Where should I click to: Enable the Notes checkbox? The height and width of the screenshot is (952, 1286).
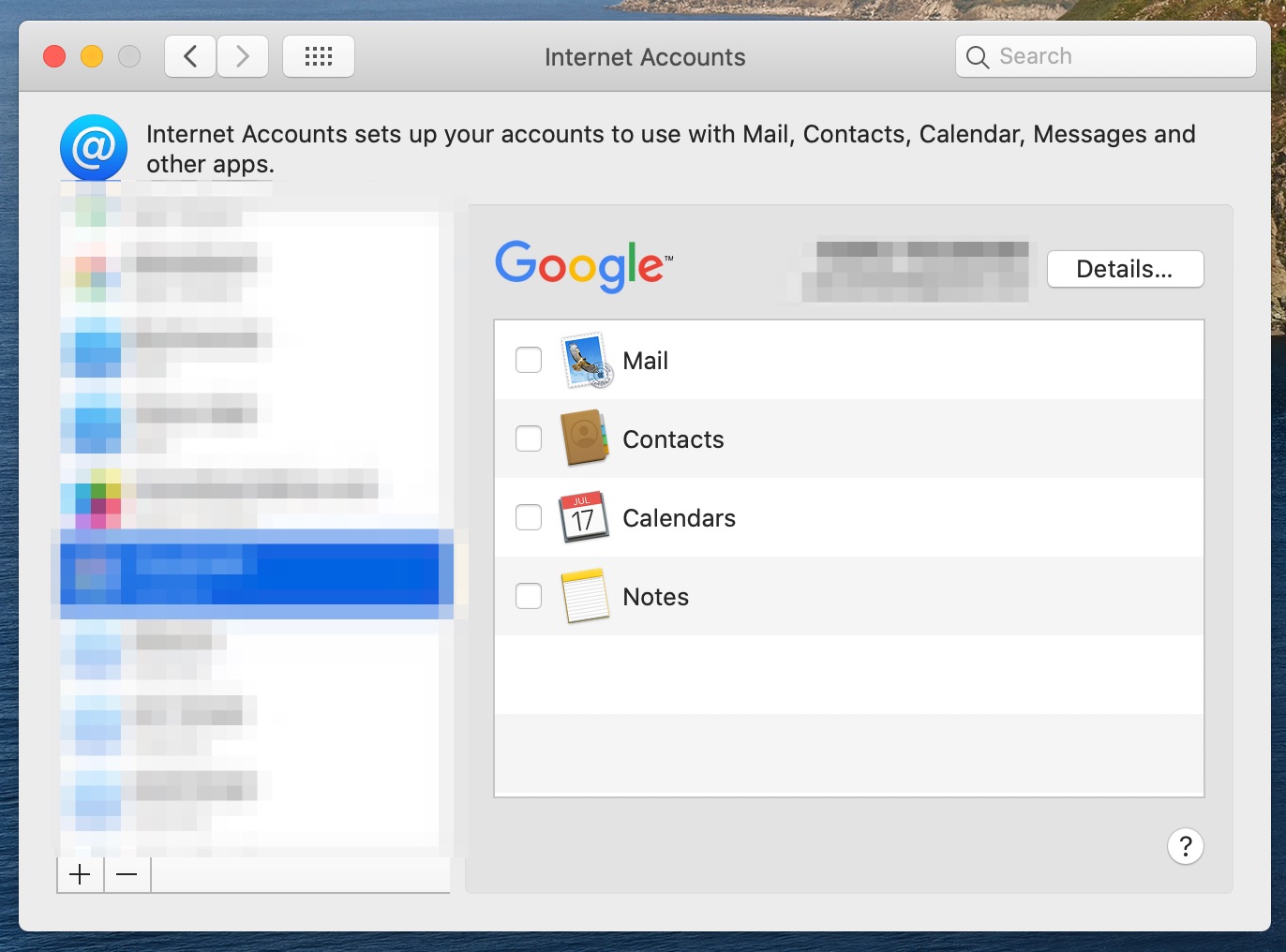click(x=529, y=596)
